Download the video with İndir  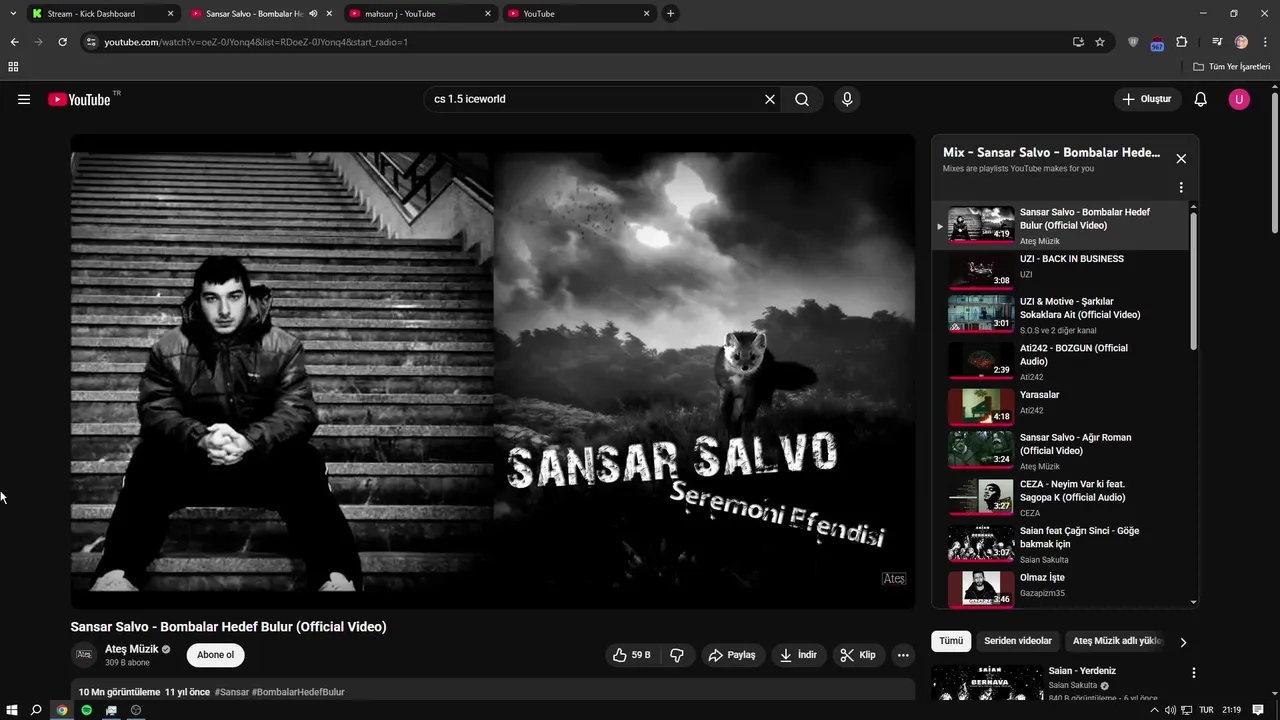(x=798, y=655)
